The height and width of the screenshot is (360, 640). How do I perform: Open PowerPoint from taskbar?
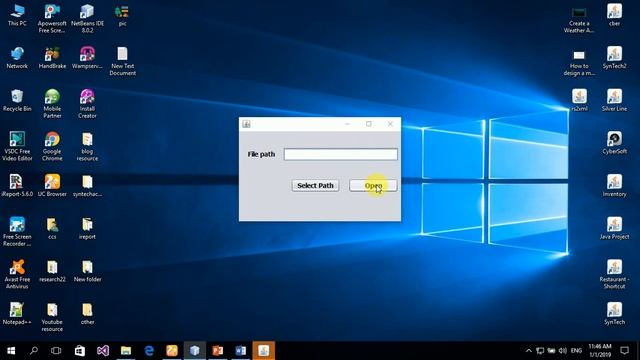[x=218, y=351]
